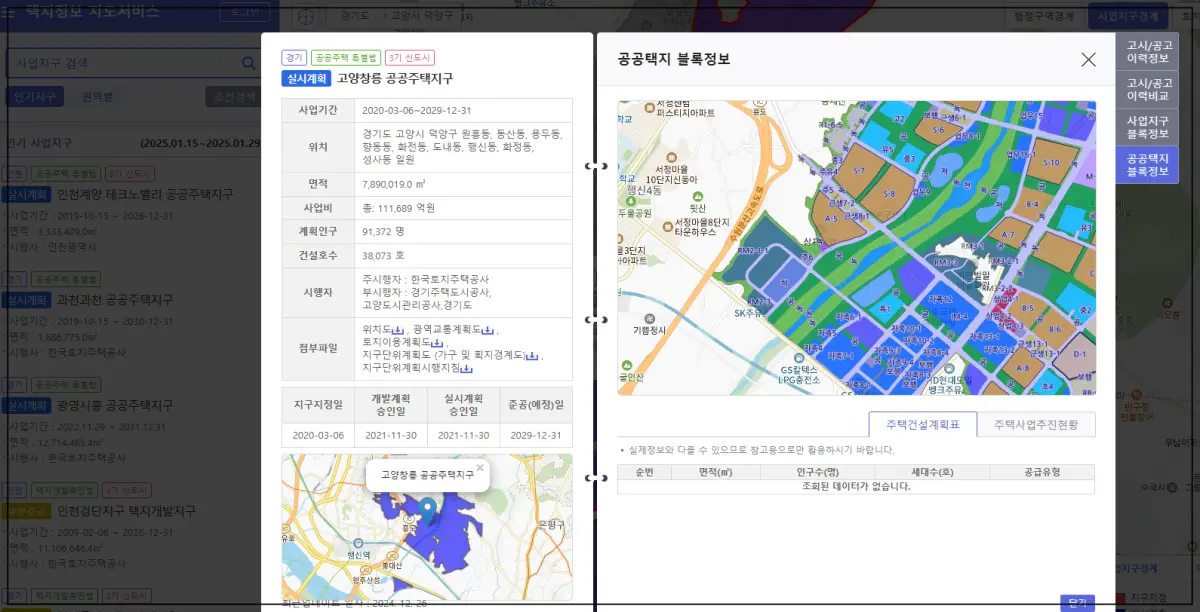Select the 주택건설계획표 tab

923,424
